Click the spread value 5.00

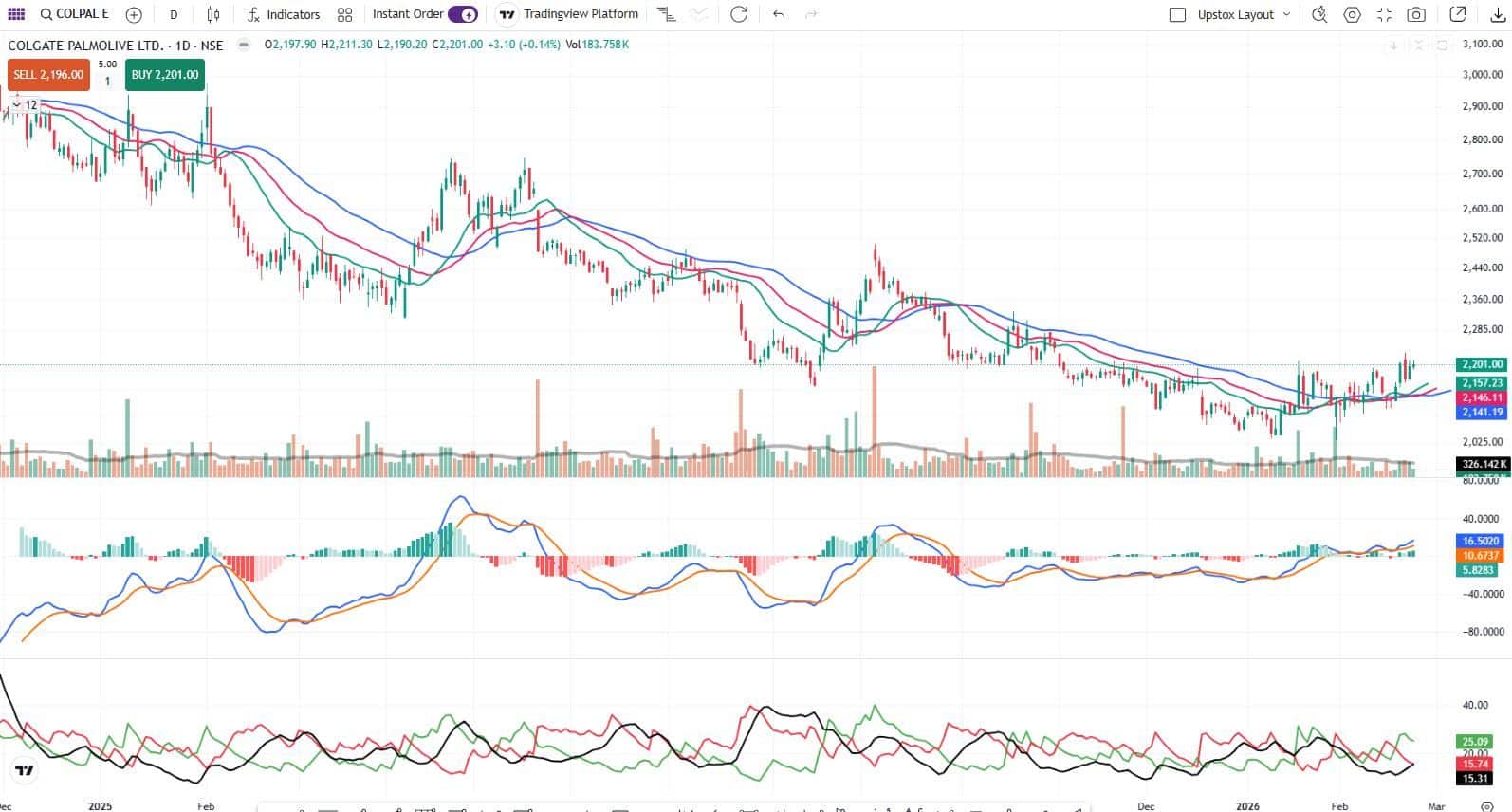pyautogui.click(x=107, y=65)
